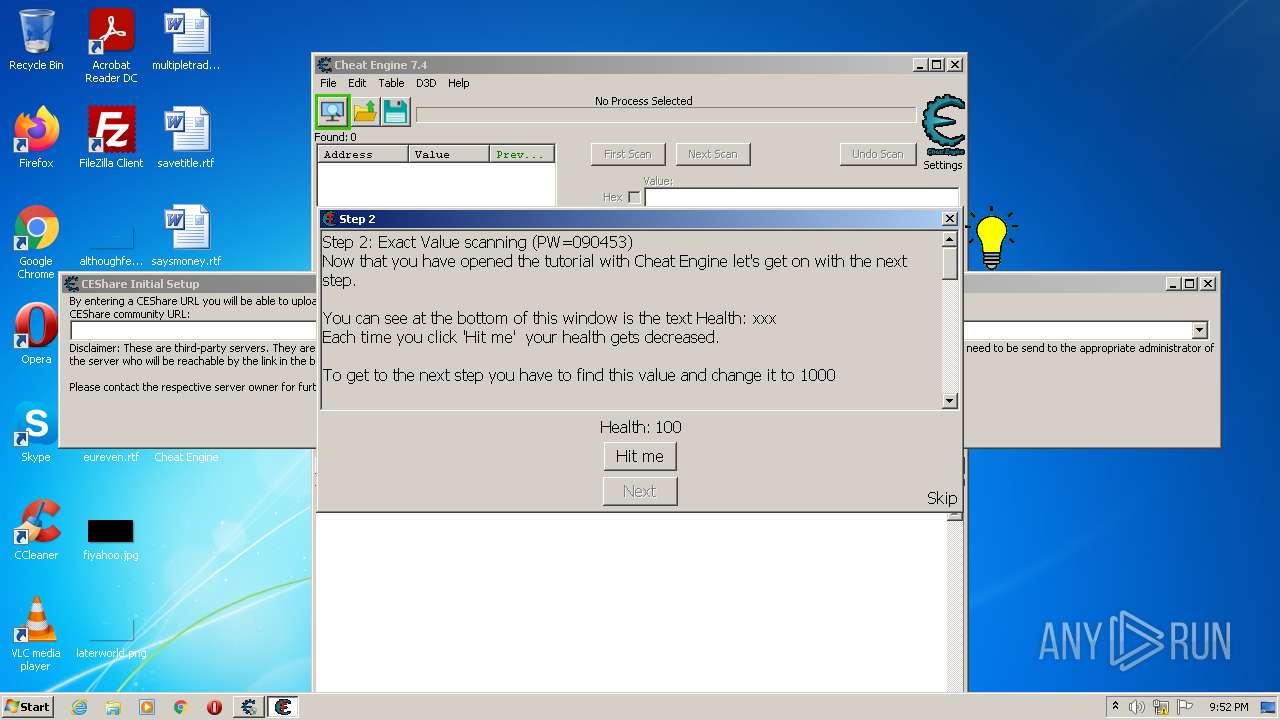Select the FileZilla Client desktop icon
This screenshot has height=720, width=1280.
click(111, 138)
